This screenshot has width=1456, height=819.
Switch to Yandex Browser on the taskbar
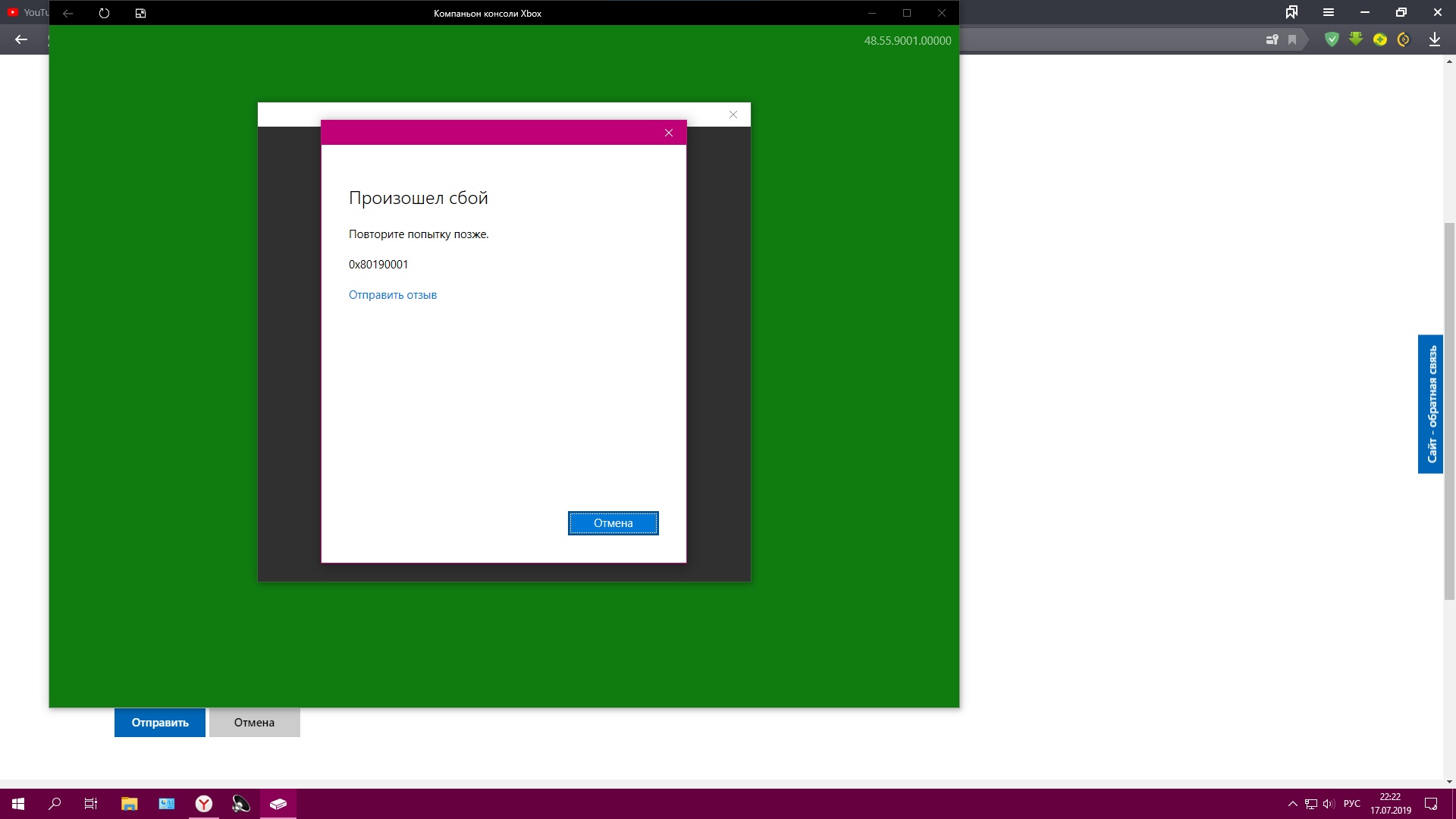point(204,804)
